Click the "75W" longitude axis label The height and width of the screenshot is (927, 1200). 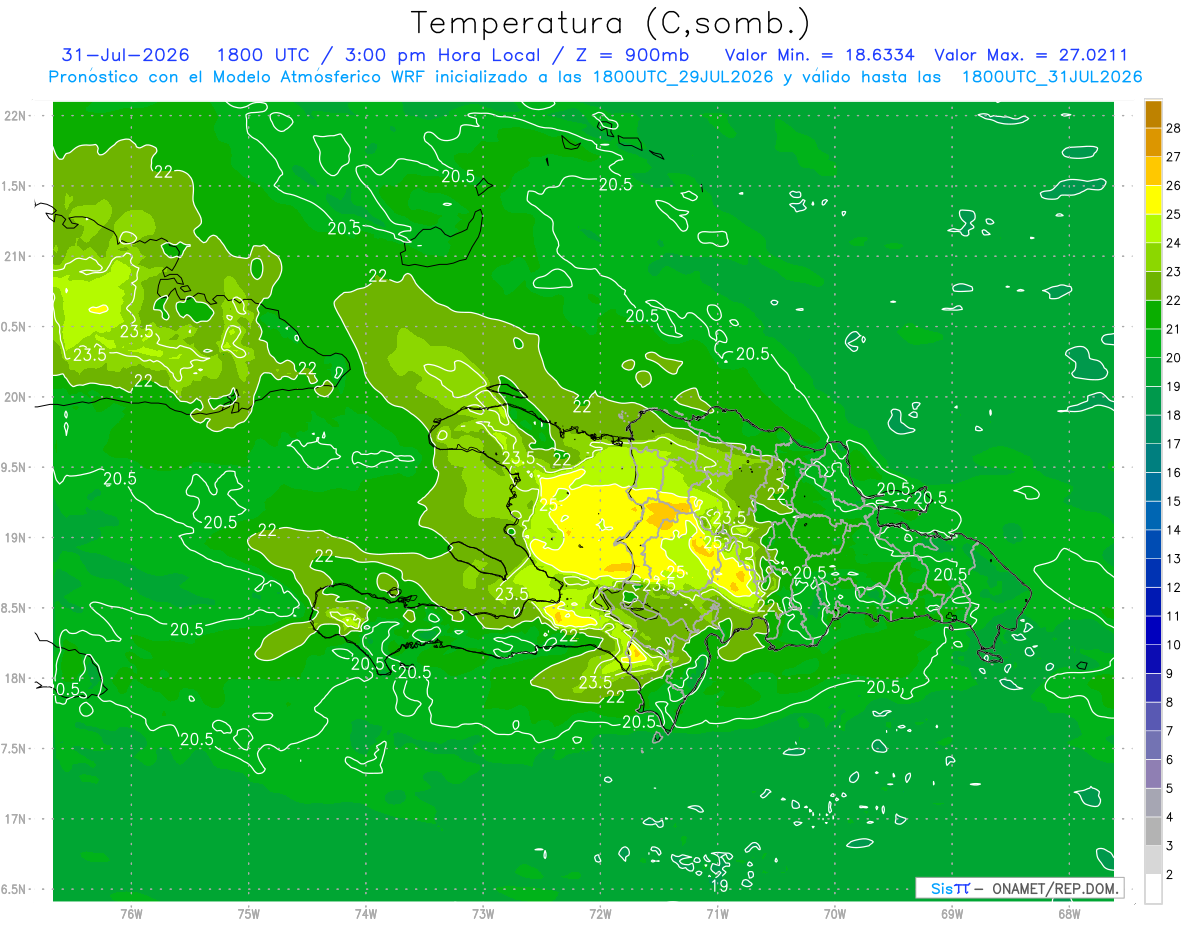pyautogui.click(x=249, y=913)
